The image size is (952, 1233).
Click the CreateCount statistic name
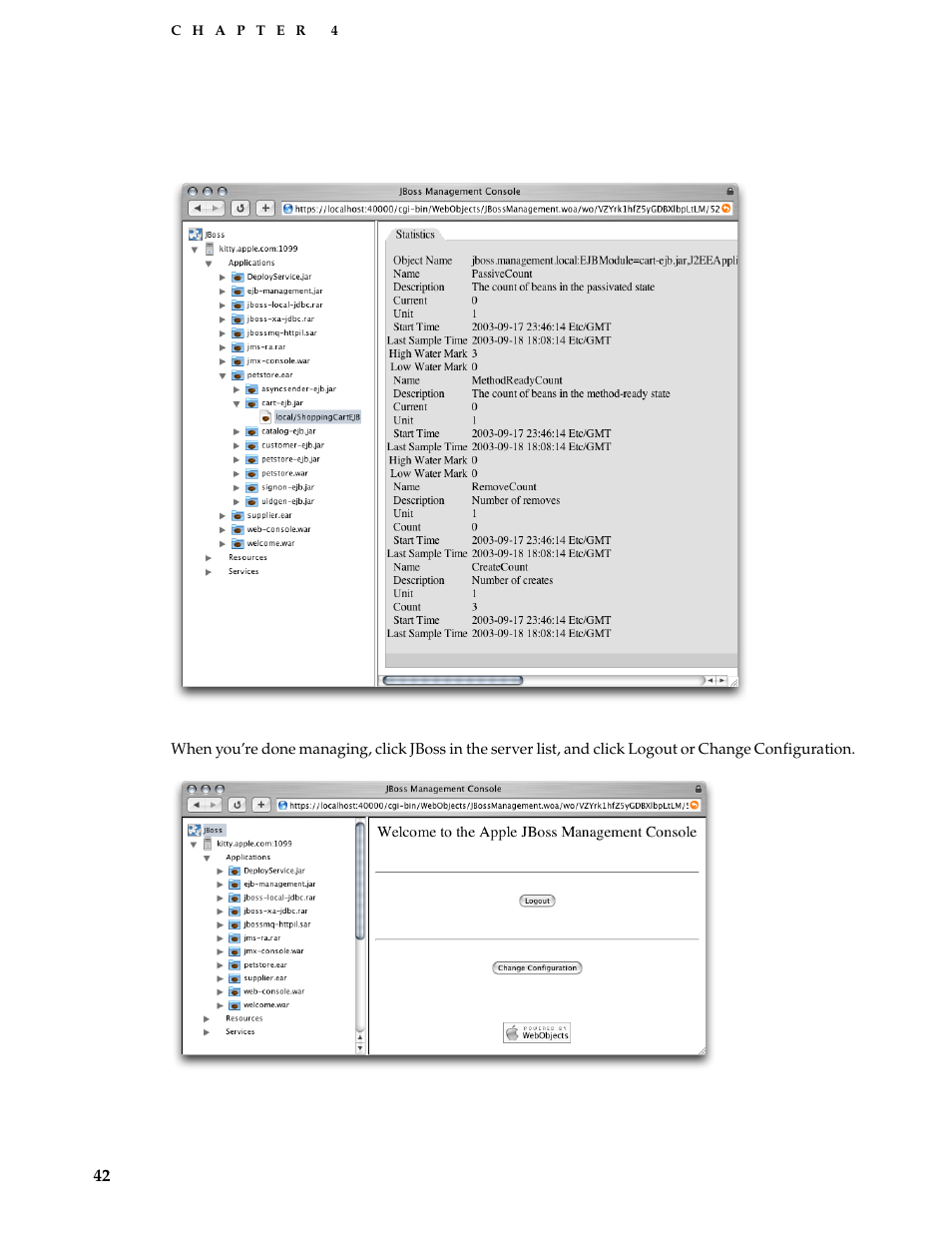click(500, 567)
